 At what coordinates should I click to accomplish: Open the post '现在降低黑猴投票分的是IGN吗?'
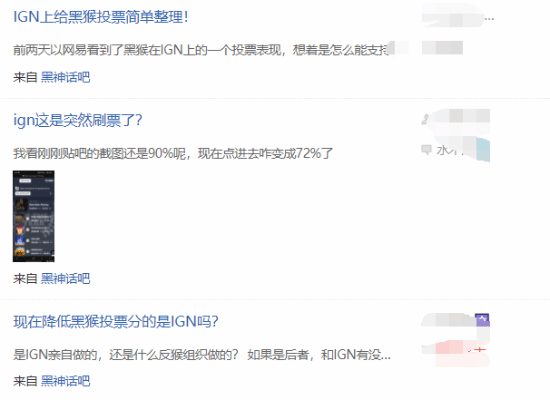tap(116, 321)
